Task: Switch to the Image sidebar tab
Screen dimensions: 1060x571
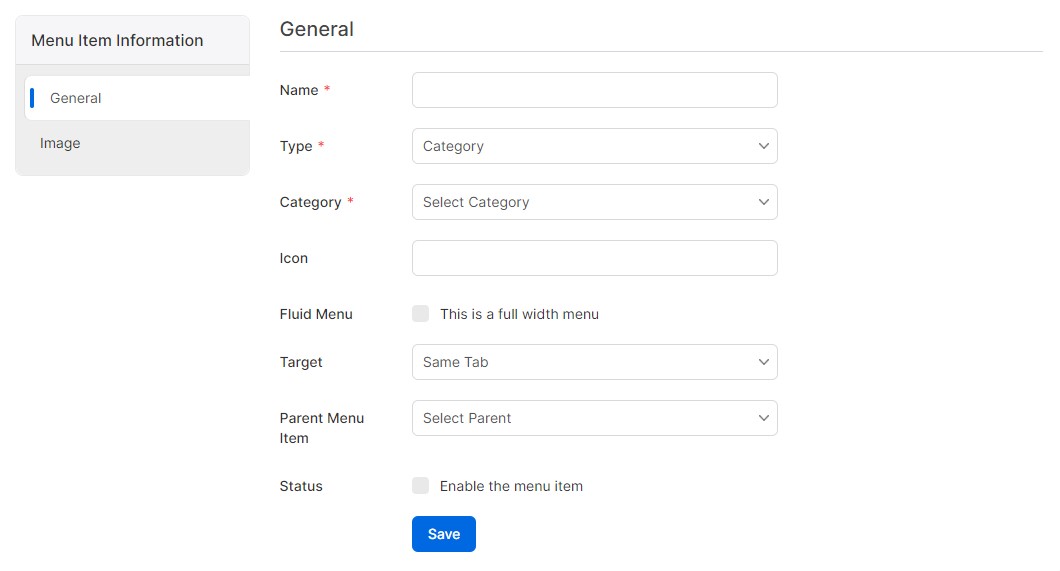Action: (60, 143)
